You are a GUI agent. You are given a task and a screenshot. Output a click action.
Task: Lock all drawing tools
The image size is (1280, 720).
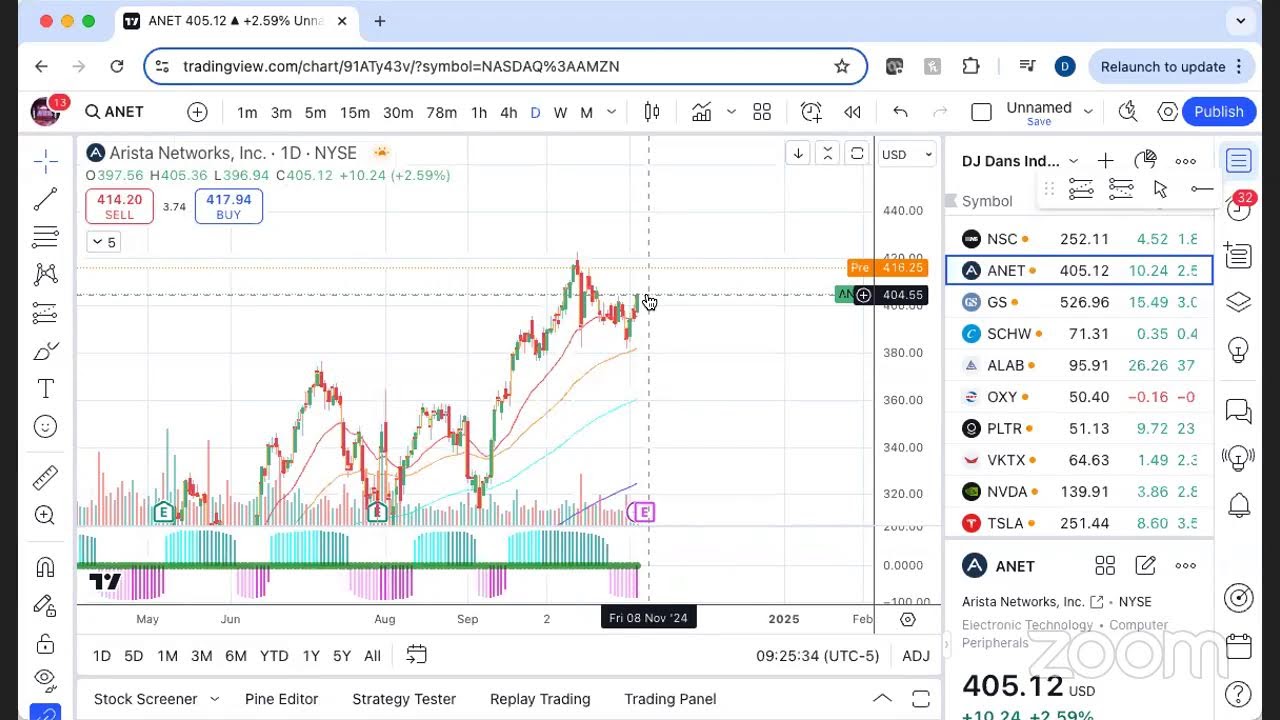[x=45, y=643]
